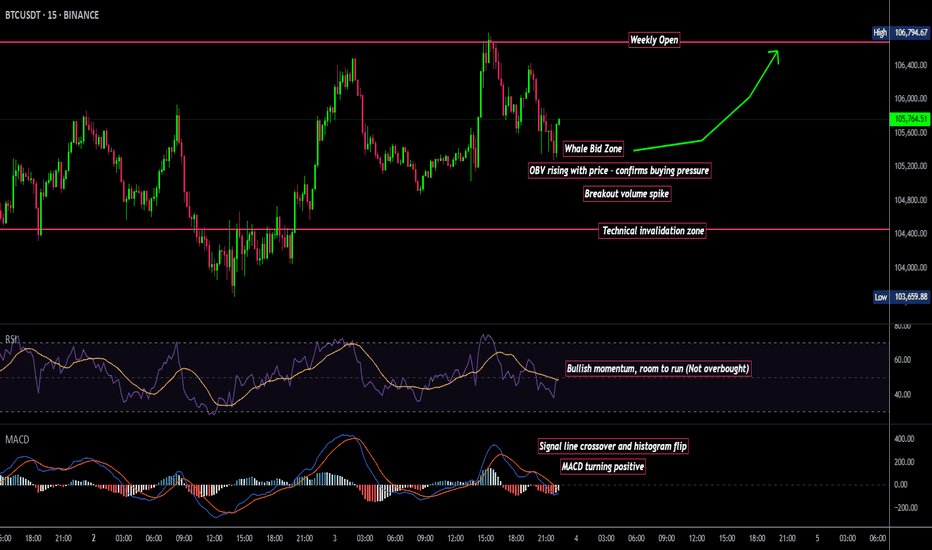Viewport: 932px width, 550px height.
Task: Click the MACD 0.00 scale value
Action: pos(901,485)
